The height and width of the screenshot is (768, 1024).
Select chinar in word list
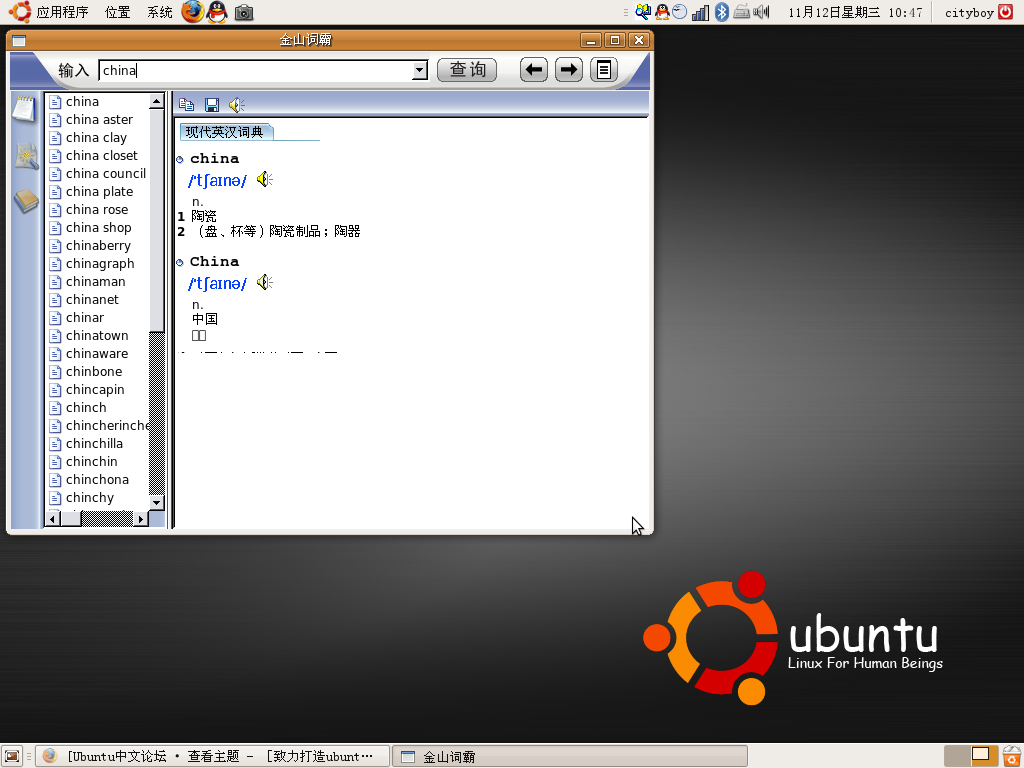coord(85,317)
